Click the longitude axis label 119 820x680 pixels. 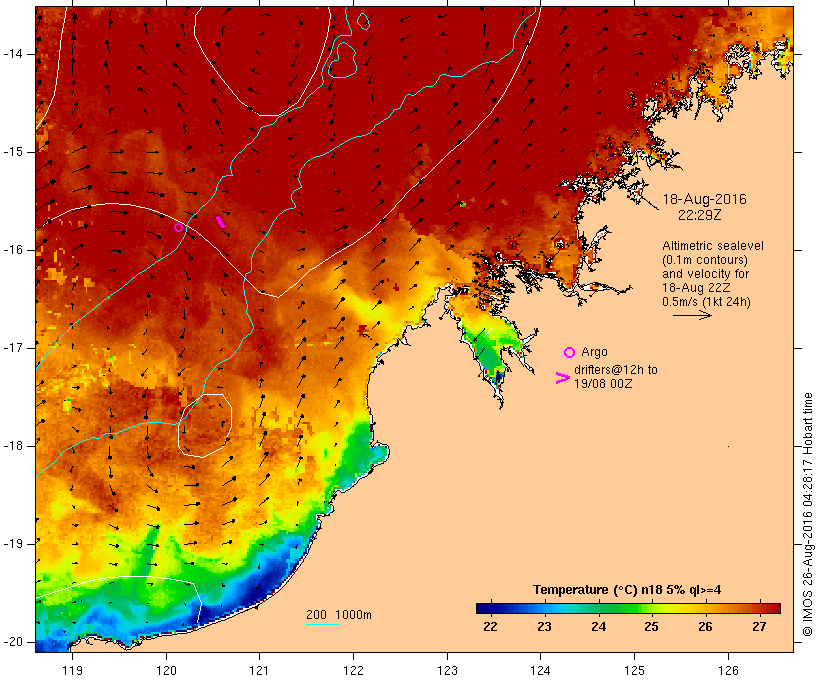click(x=72, y=670)
